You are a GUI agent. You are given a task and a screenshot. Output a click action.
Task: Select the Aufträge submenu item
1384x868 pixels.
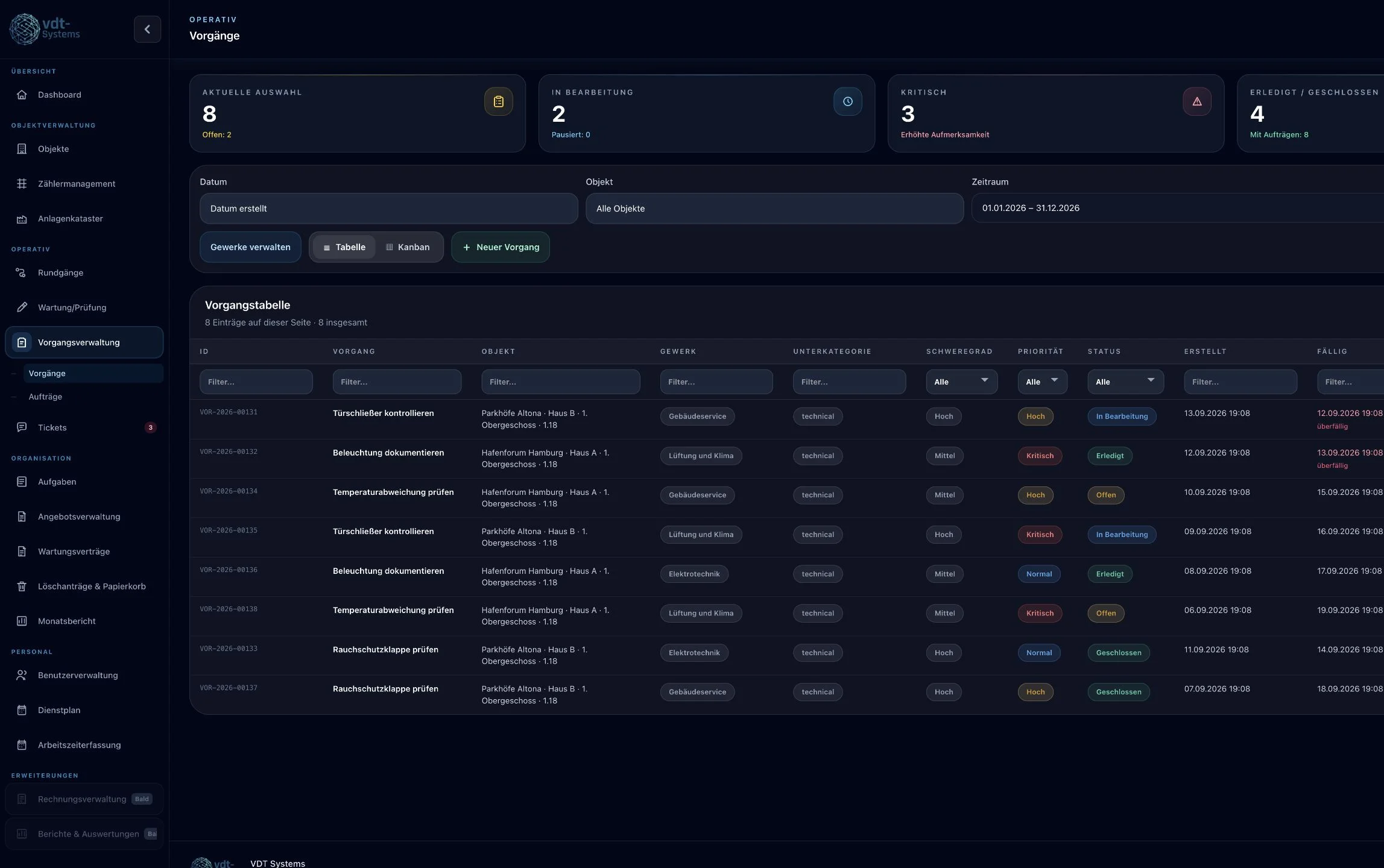click(93, 397)
